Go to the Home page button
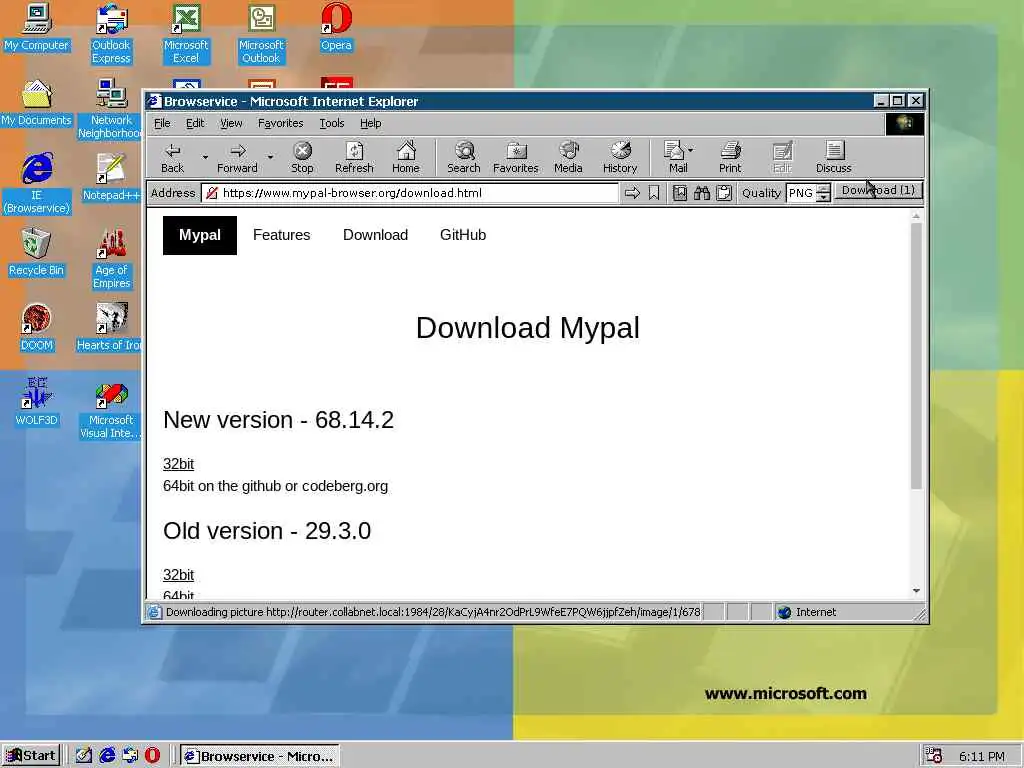 pos(406,157)
